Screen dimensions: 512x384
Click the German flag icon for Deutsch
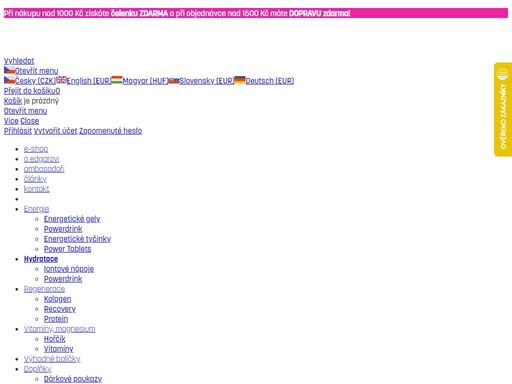pyautogui.click(x=240, y=80)
